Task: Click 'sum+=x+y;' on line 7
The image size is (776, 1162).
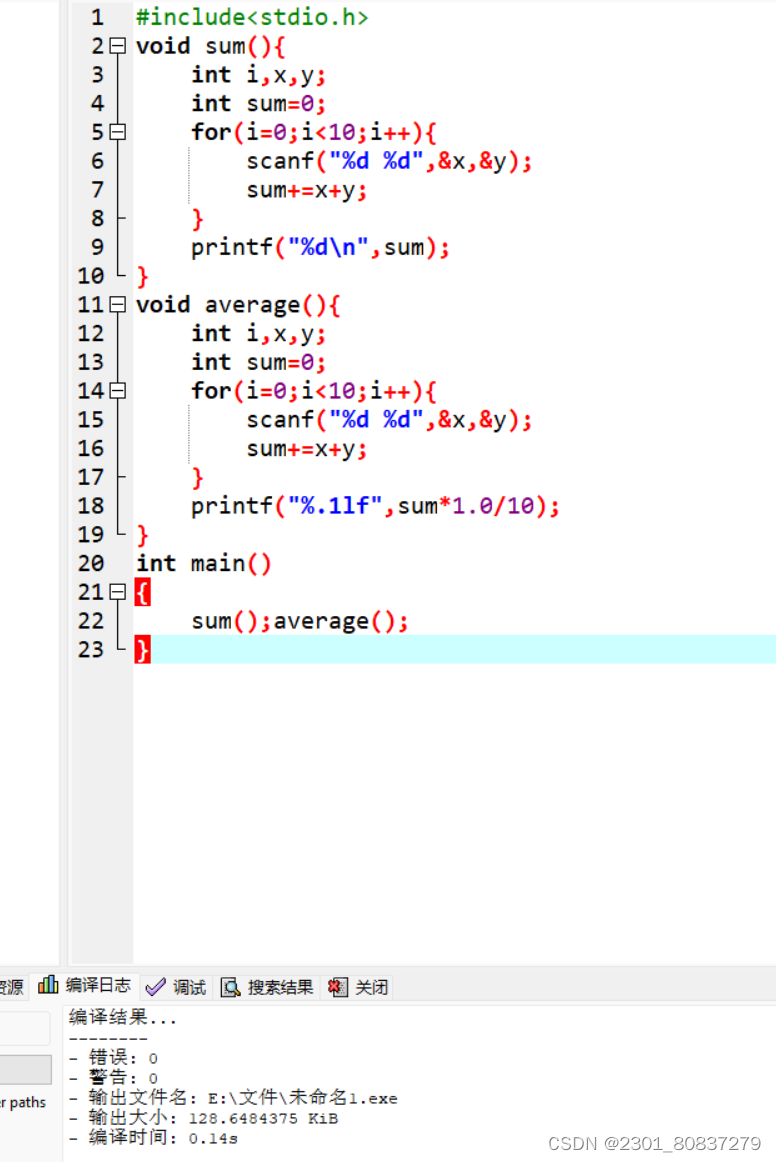Action: click(x=307, y=190)
